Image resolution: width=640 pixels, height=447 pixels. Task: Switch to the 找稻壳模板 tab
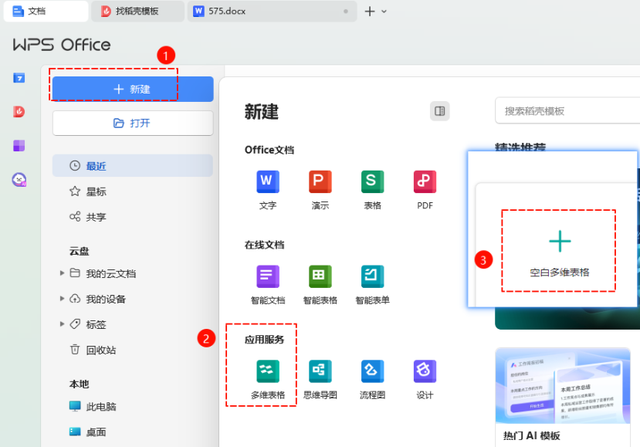(138, 11)
